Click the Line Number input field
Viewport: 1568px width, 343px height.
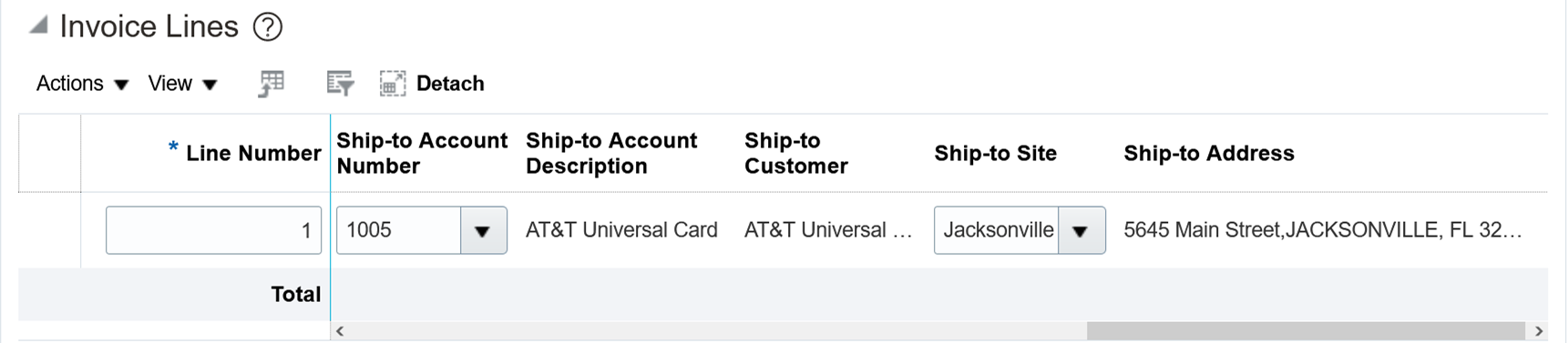(x=214, y=230)
